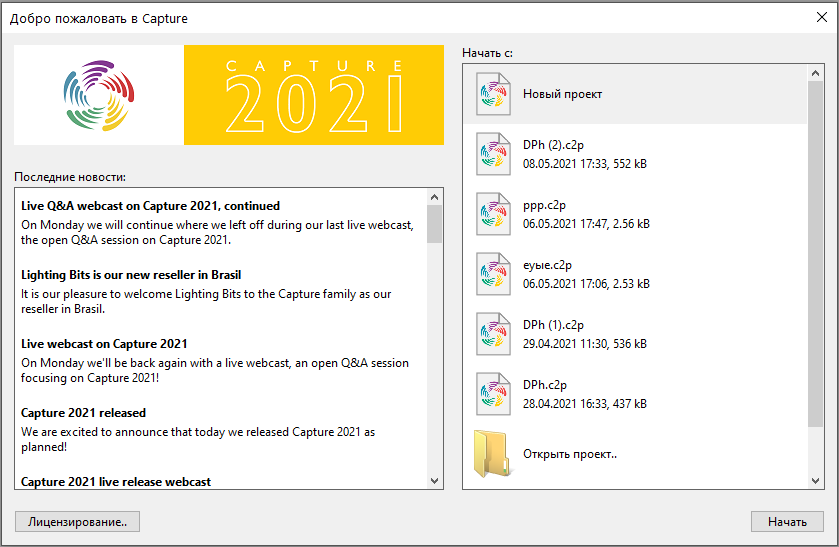Click date line 29.04.2021 11:30, 536 kB
Image resolution: width=839 pixels, height=547 pixels.
point(585,344)
